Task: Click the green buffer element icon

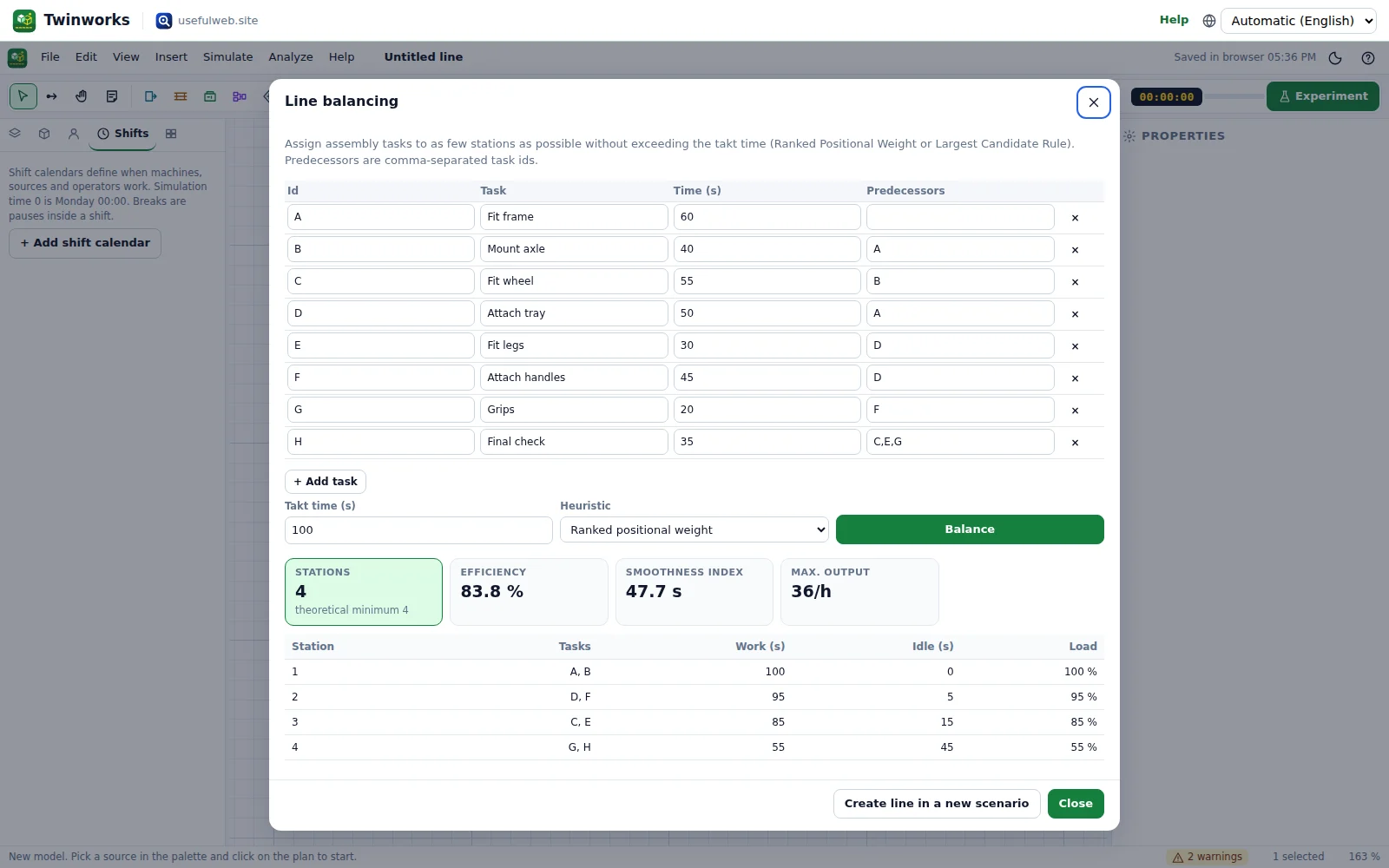Action: (x=210, y=96)
